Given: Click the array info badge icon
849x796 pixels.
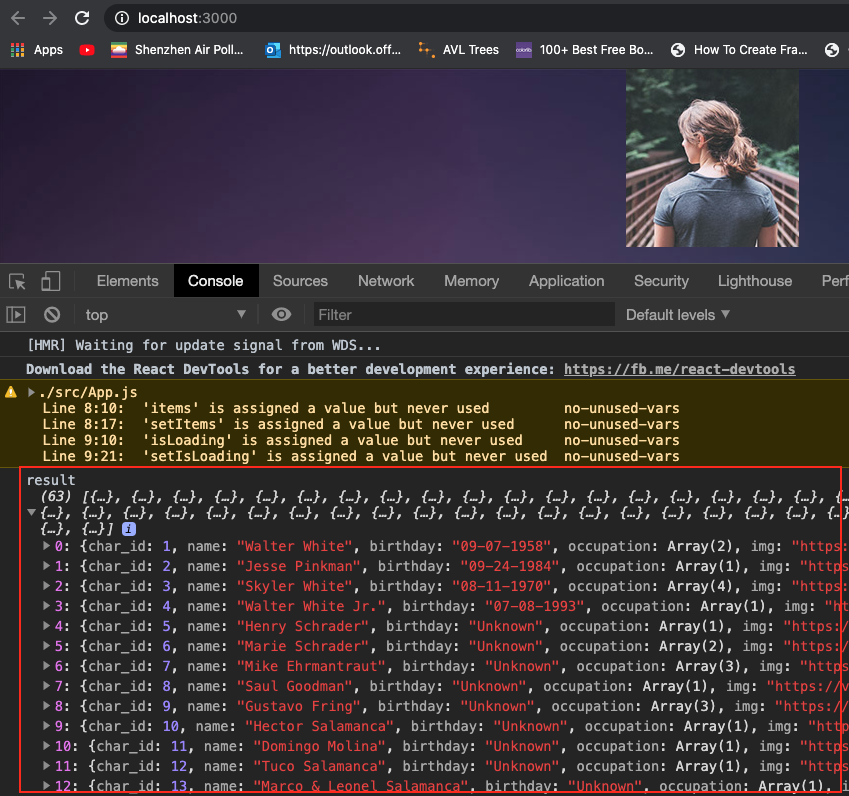Looking at the screenshot, I should [x=129, y=529].
